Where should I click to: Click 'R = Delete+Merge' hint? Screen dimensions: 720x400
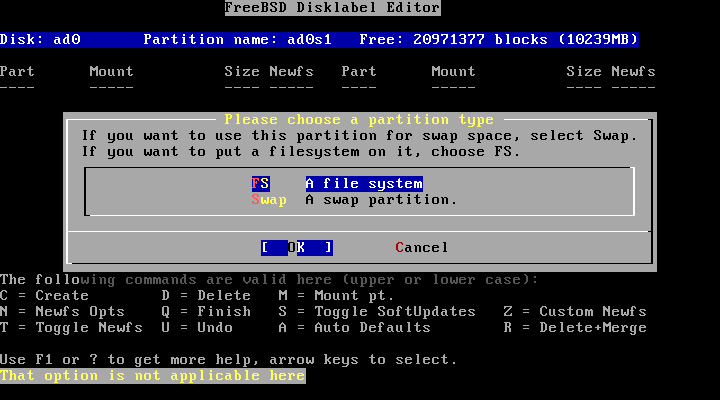coord(575,328)
